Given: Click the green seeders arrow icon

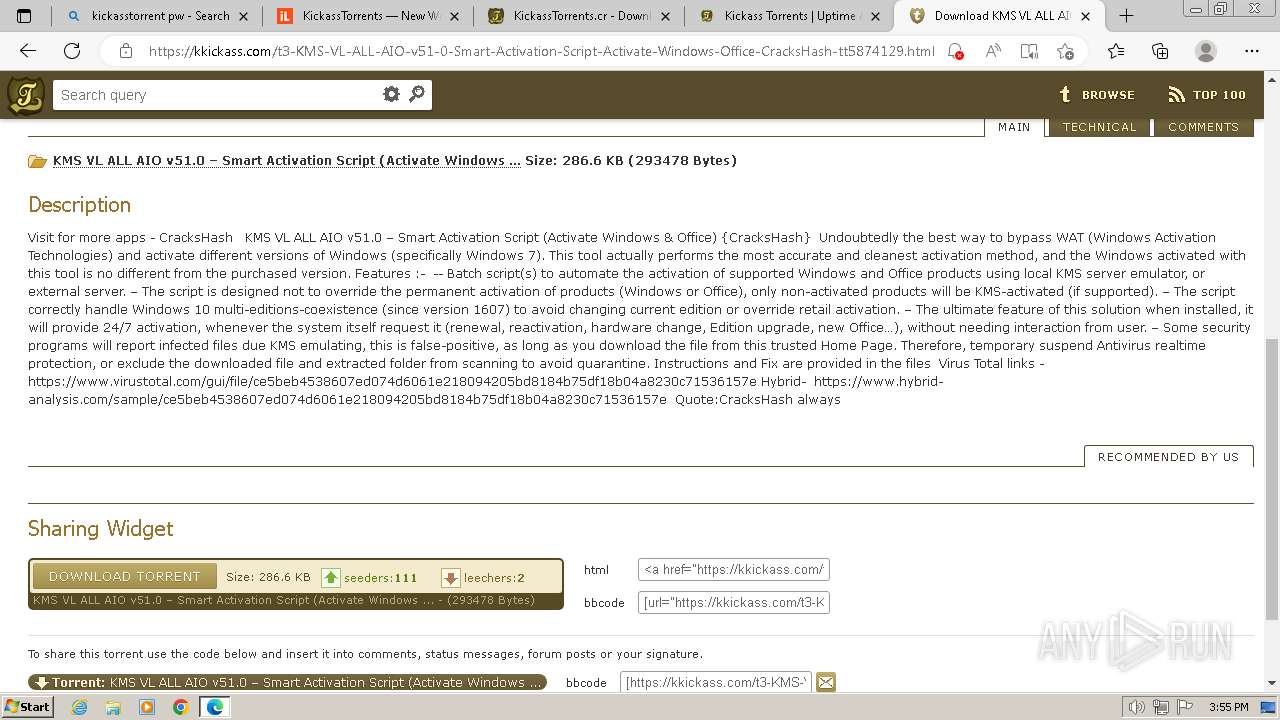Looking at the screenshot, I should click(331, 578).
